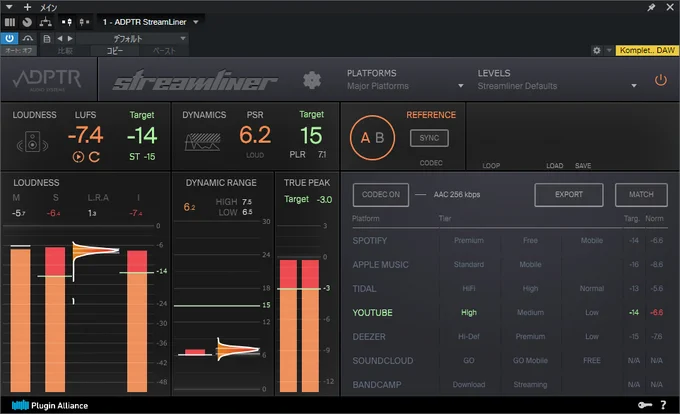The height and width of the screenshot is (414, 680).
Task: Click the automation curve icon
Action: [x=28, y=39]
